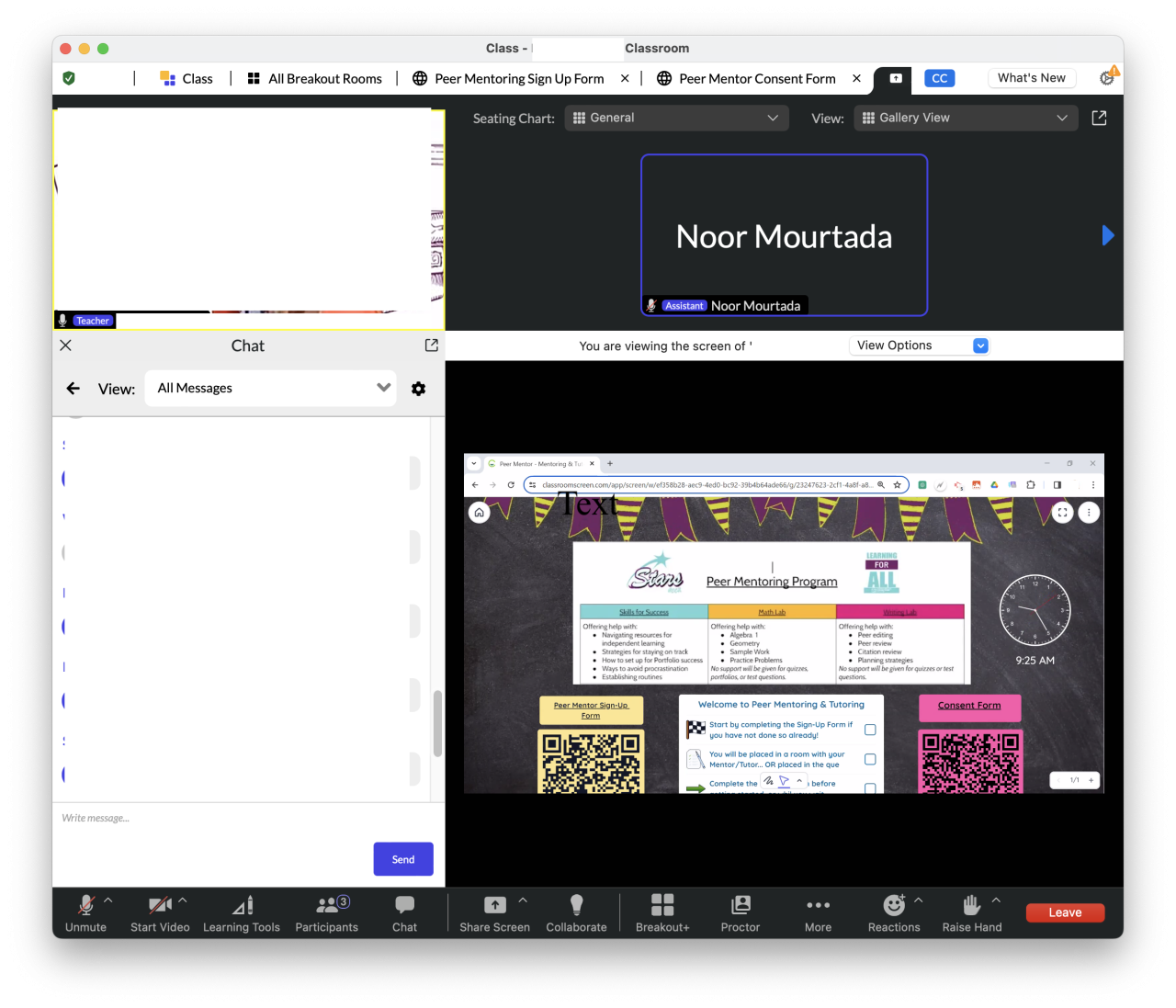Click the analog clock widget
Viewport: 1176px width, 1008px height.
(x=1035, y=610)
